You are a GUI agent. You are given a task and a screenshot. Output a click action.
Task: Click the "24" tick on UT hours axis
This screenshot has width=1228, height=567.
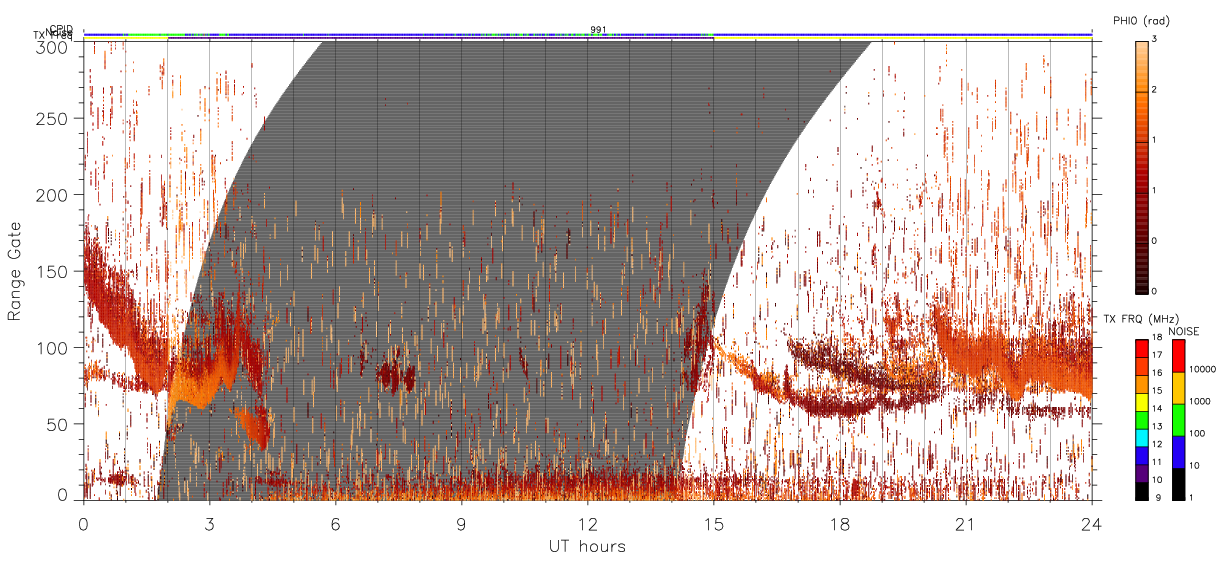click(x=1091, y=524)
